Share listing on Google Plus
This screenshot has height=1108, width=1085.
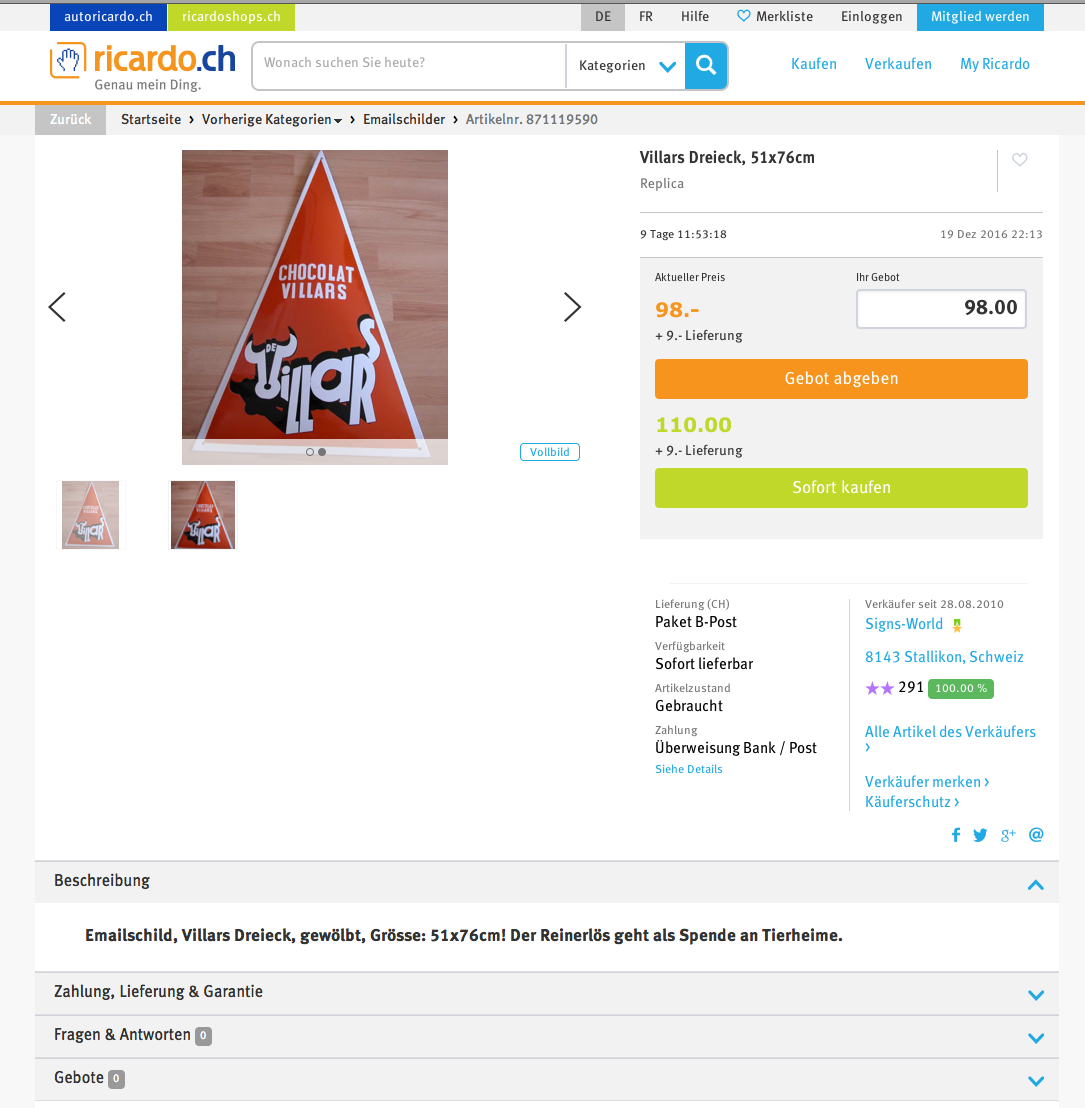click(1008, 835)
